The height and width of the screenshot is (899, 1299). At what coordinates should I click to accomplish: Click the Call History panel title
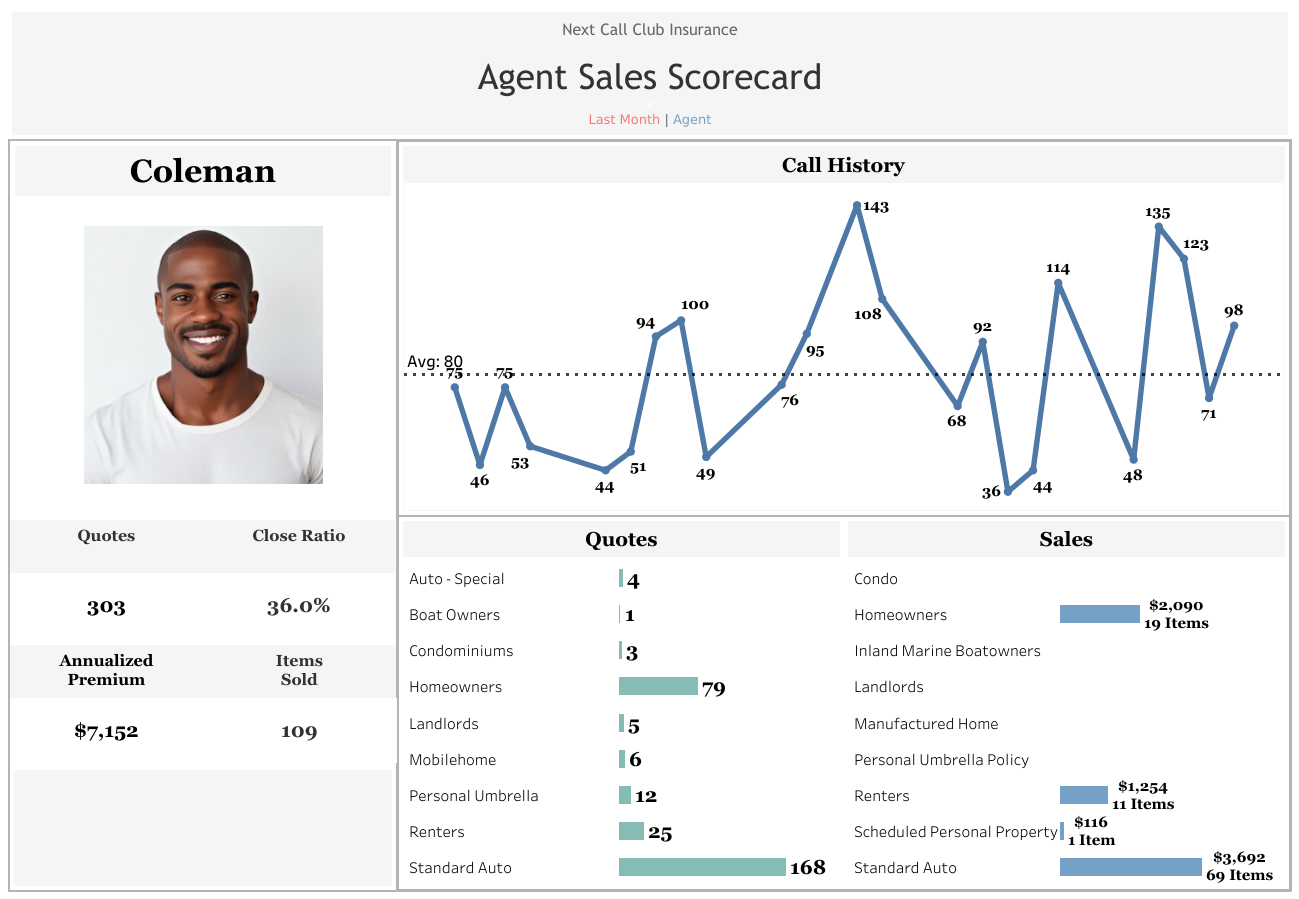pos(843,165)
